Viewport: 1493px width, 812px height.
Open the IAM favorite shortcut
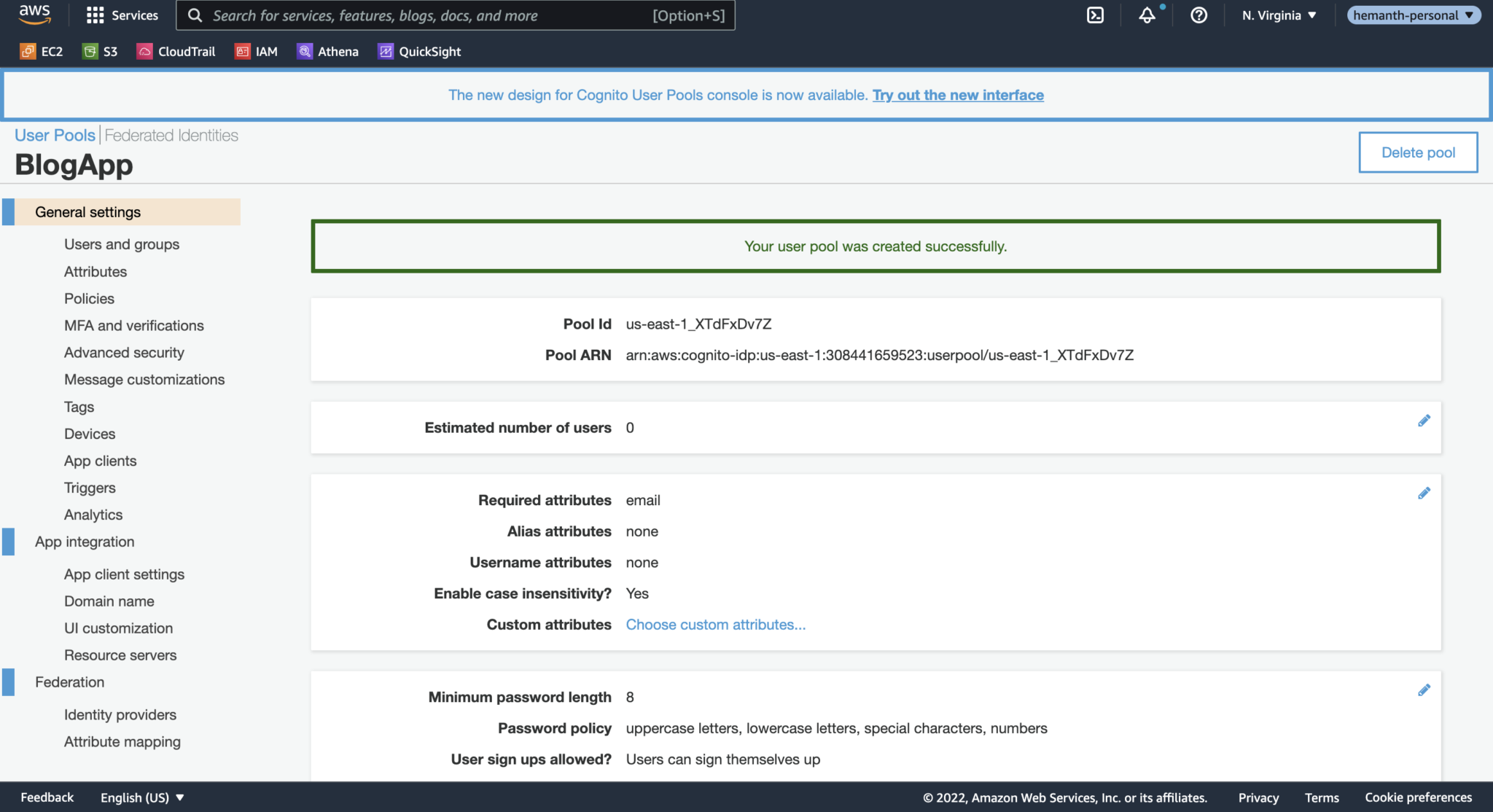click(x=256, y=51)
